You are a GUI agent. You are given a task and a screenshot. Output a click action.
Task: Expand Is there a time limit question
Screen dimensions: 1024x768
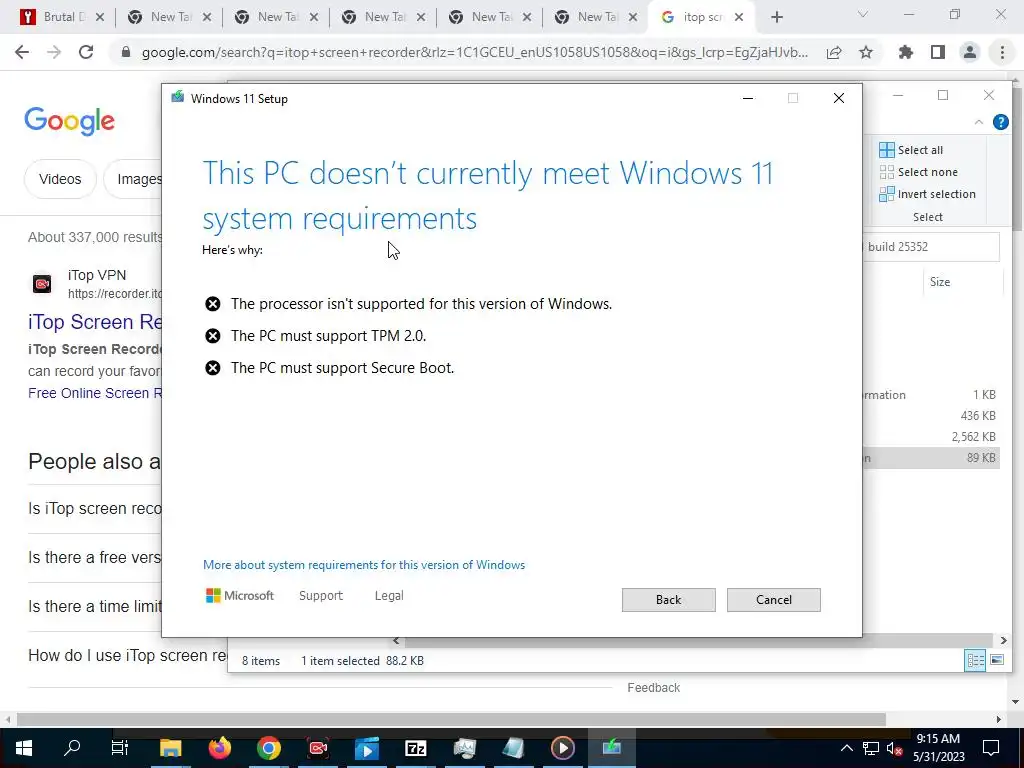[95, 606]
